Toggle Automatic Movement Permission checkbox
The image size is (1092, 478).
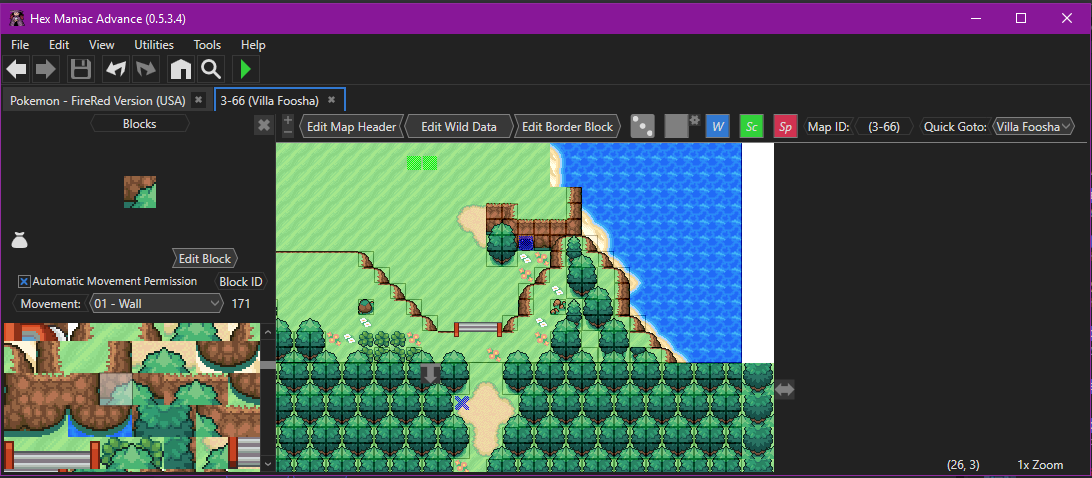tap(24, 282)
